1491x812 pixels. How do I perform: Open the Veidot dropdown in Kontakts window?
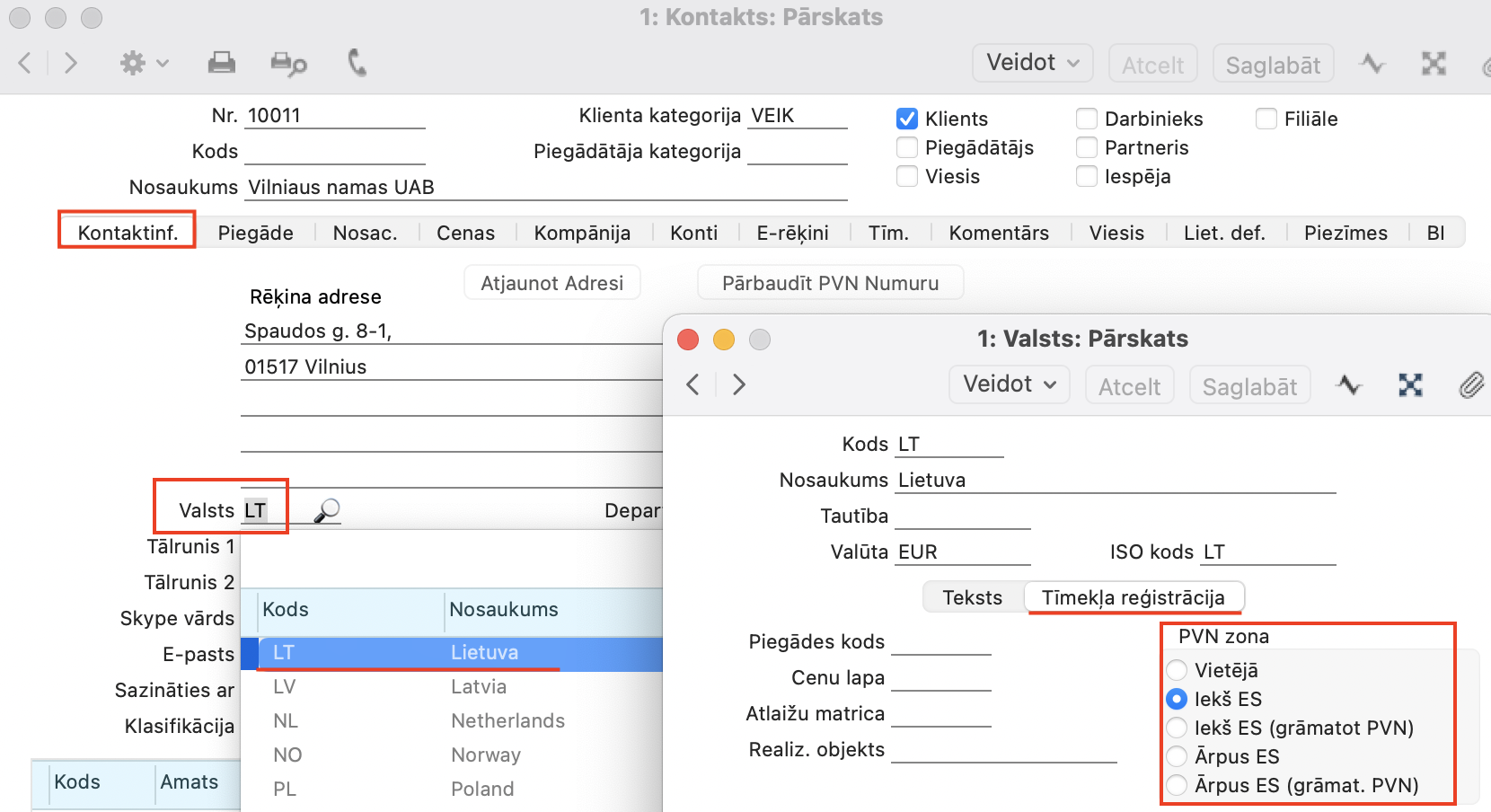point(1032,63)
